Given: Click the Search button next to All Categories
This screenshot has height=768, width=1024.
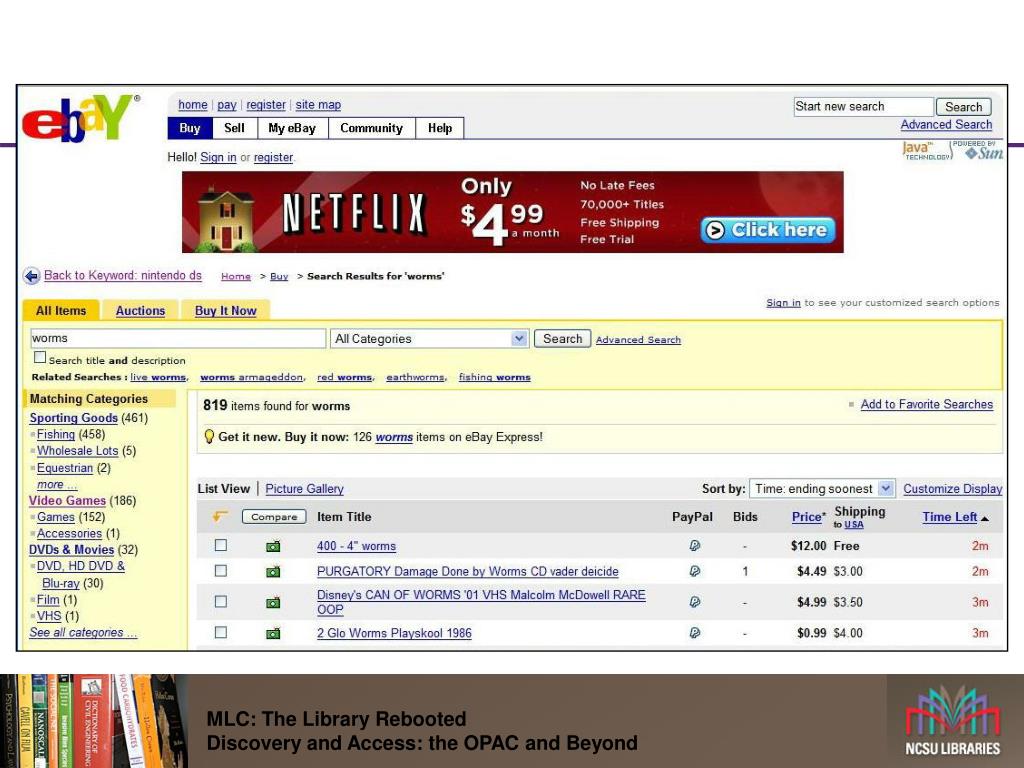Looking at the screenshot, I should coord(562,338).
